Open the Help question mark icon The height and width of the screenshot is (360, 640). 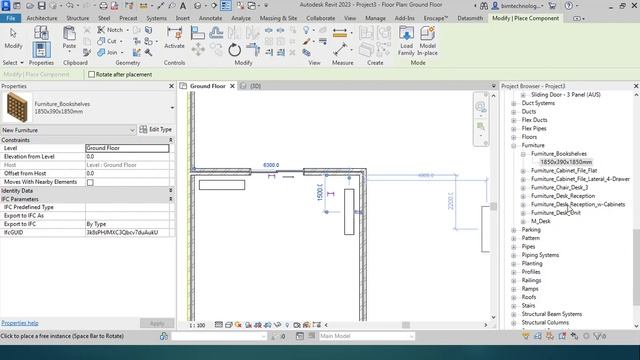pos(569,6)
